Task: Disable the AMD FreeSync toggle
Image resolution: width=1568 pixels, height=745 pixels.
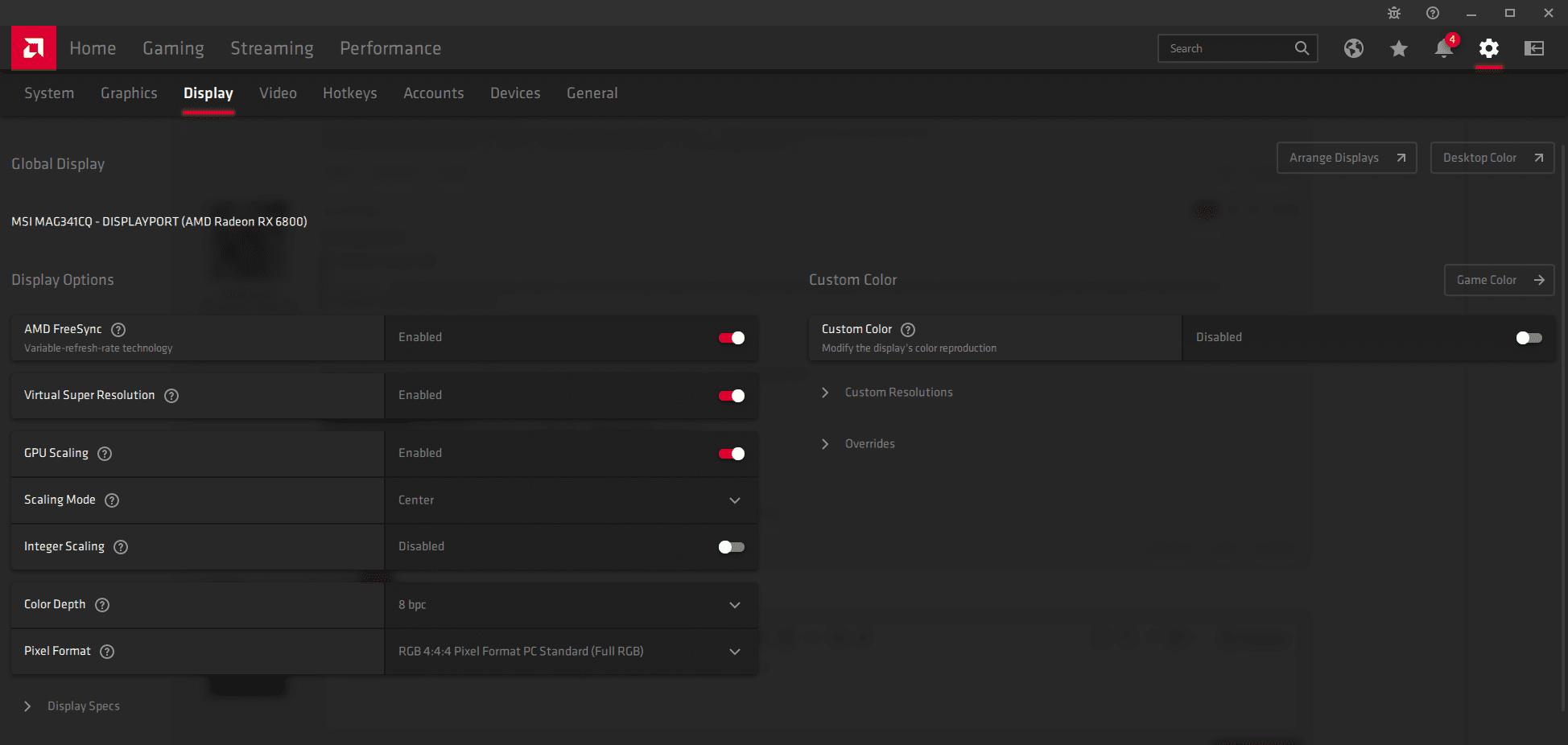Action: [x=732, y=338]
